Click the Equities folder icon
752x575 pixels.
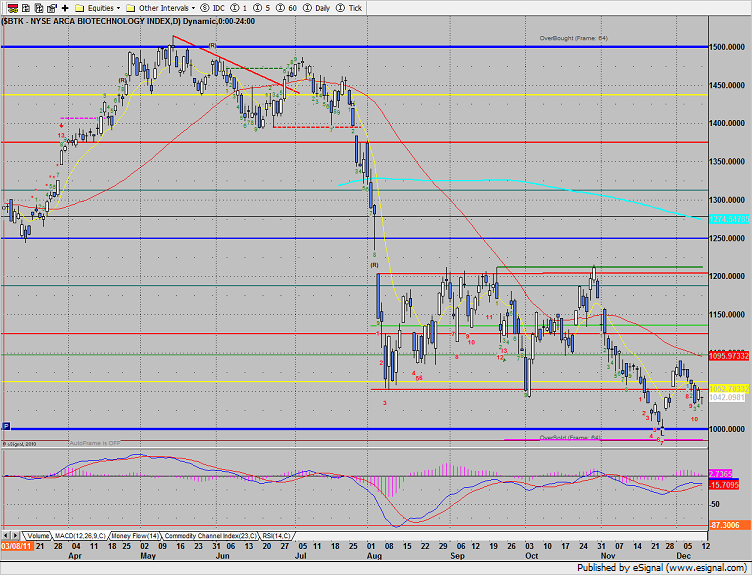pyautogui.click(x=80, y=8)
